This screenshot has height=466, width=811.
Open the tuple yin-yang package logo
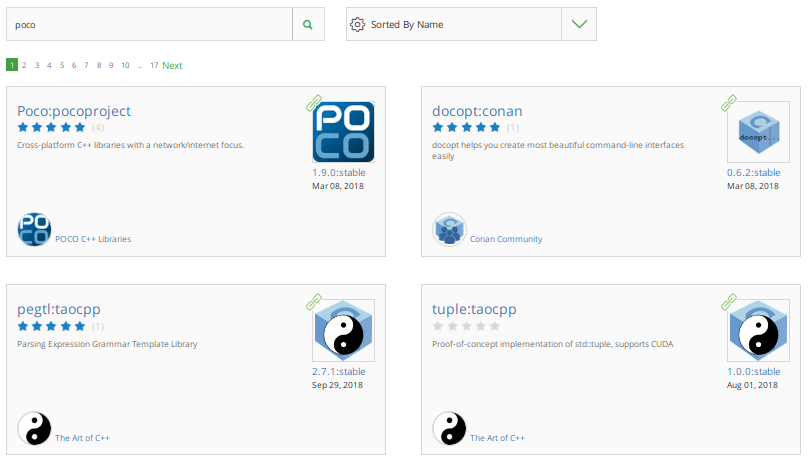[758, 330]
